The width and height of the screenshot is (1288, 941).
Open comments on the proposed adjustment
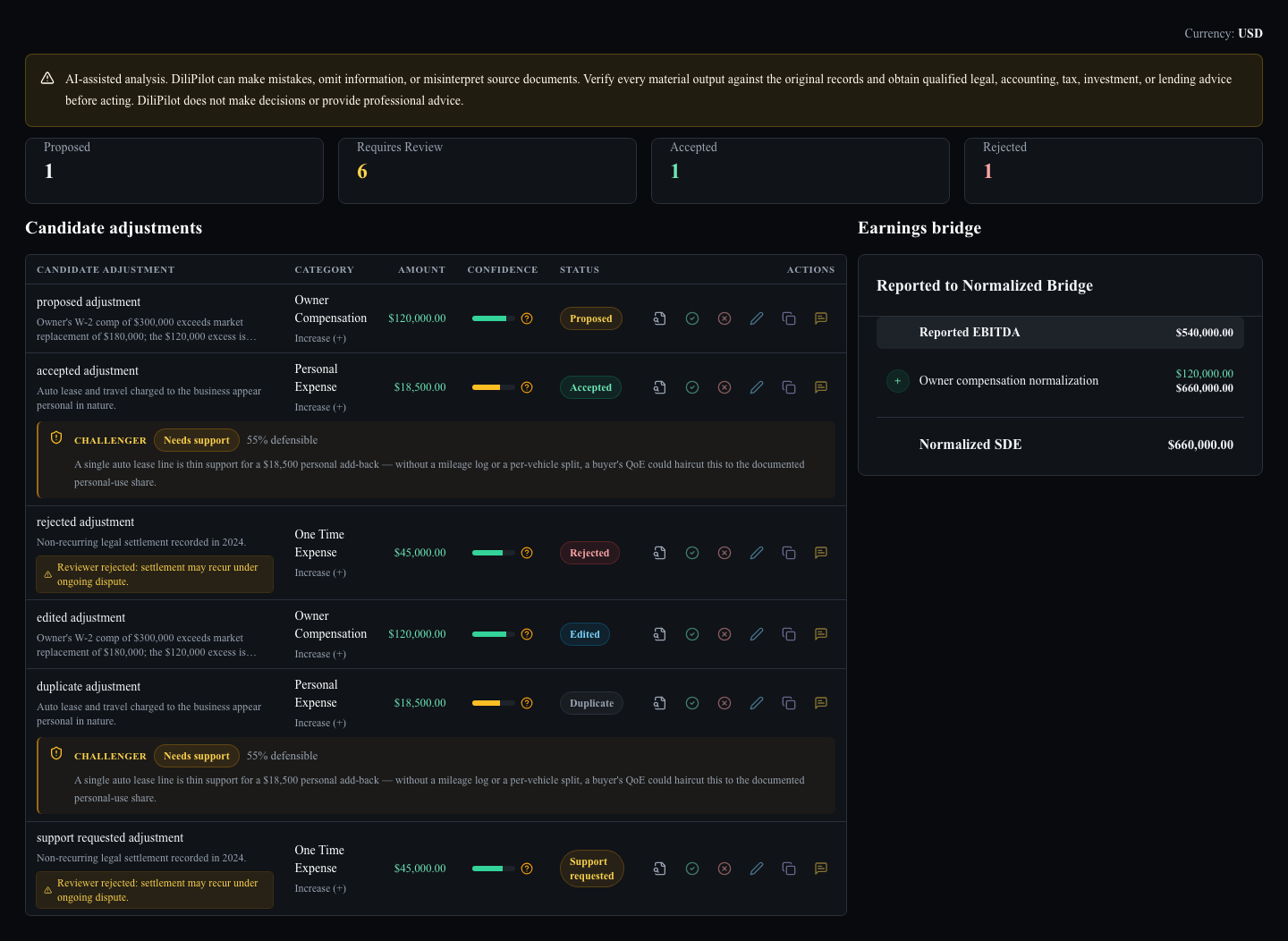[x=821, y=318]
